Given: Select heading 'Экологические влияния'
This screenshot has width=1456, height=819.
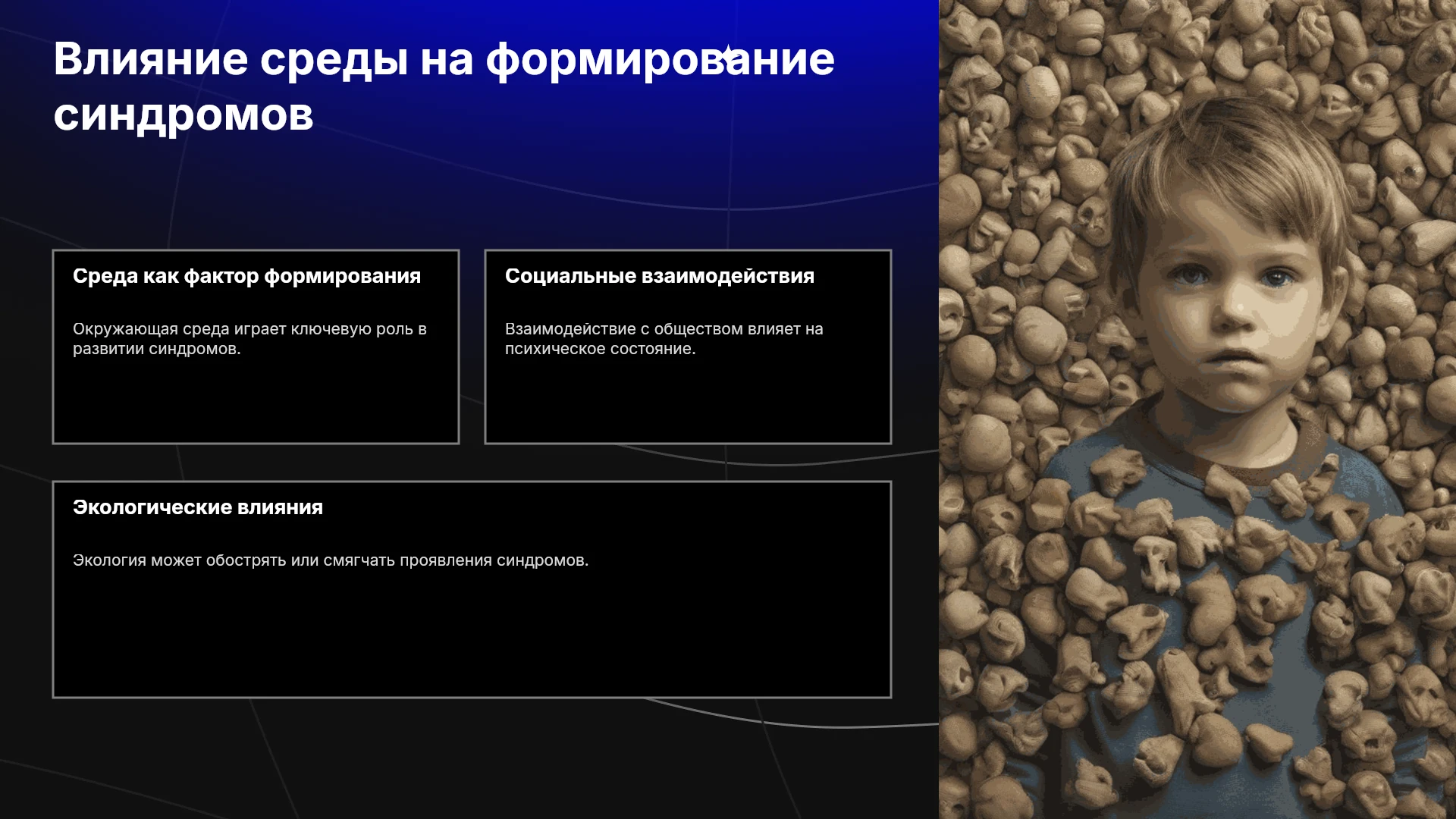Looking at the screenshot, I should pyautogui.click(x=198, y=507).
